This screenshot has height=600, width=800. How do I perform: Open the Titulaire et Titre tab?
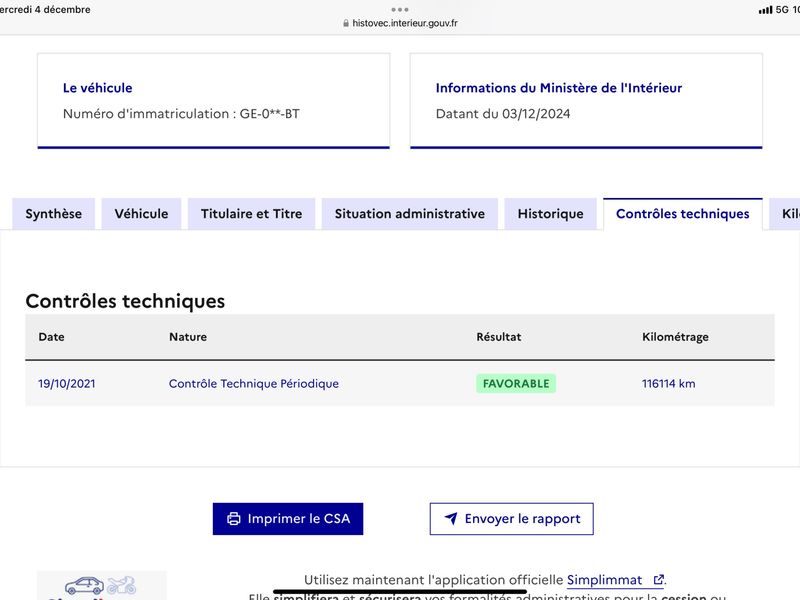pyautogui.click(x=252, y=214)
